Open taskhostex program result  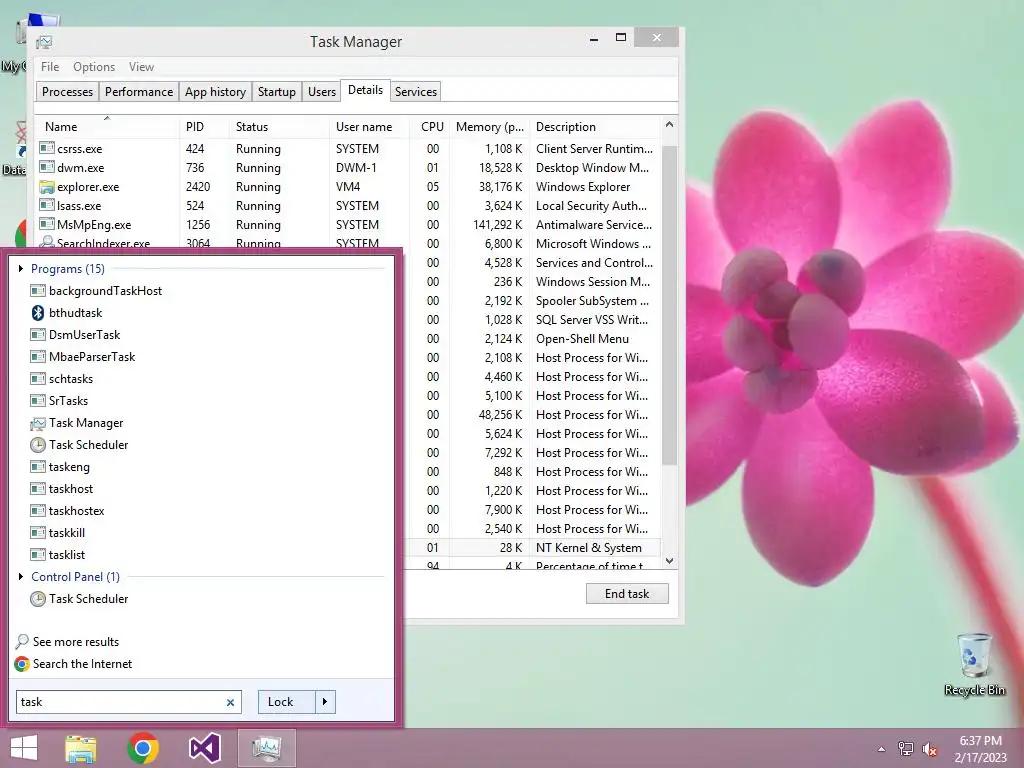(68, 511)
